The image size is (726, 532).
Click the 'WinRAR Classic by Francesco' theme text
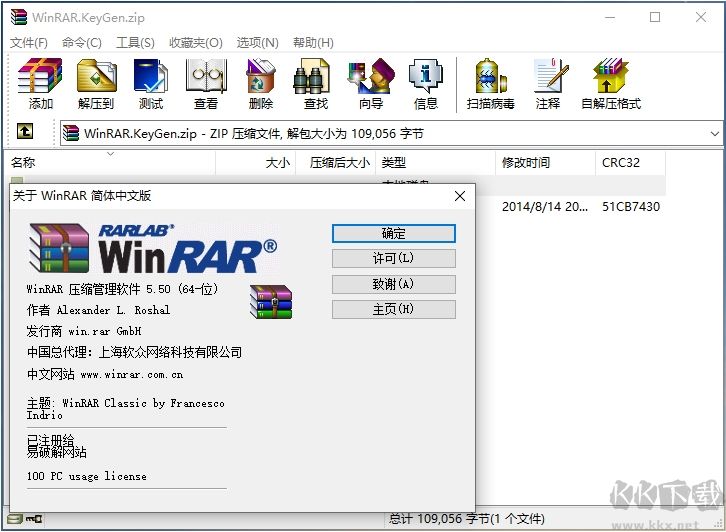point(144,403)
